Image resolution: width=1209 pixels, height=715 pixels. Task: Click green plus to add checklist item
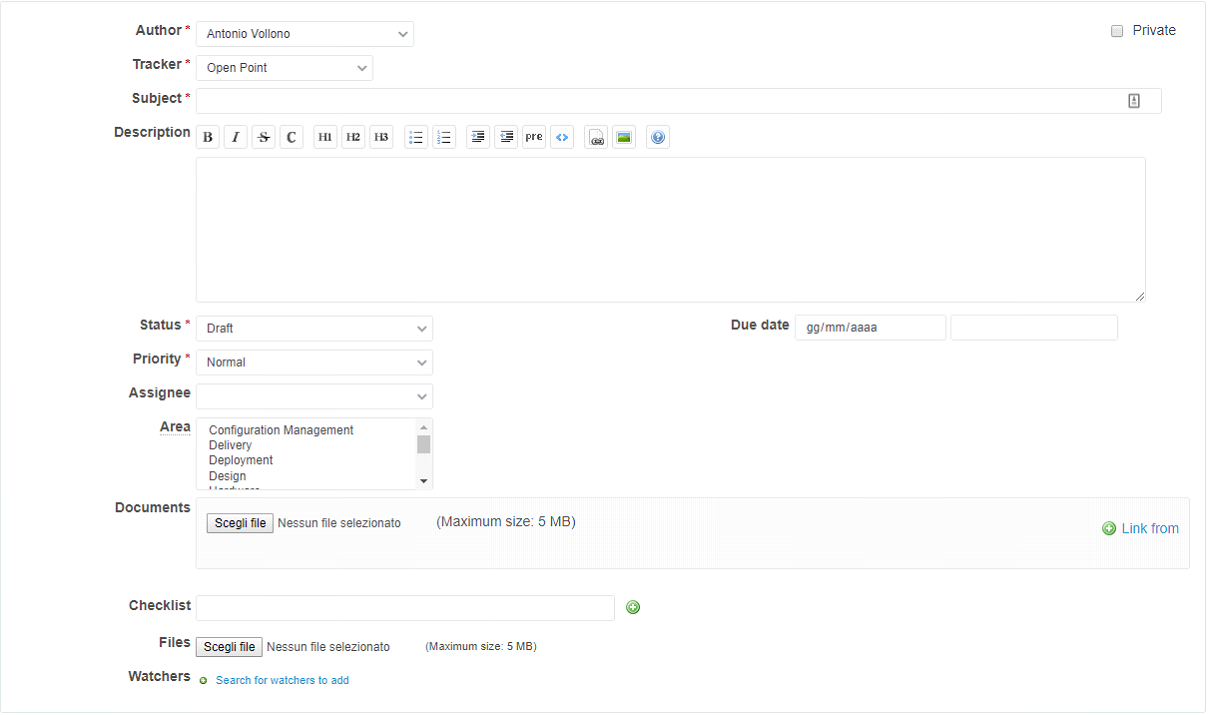click(x=633, y=607)
